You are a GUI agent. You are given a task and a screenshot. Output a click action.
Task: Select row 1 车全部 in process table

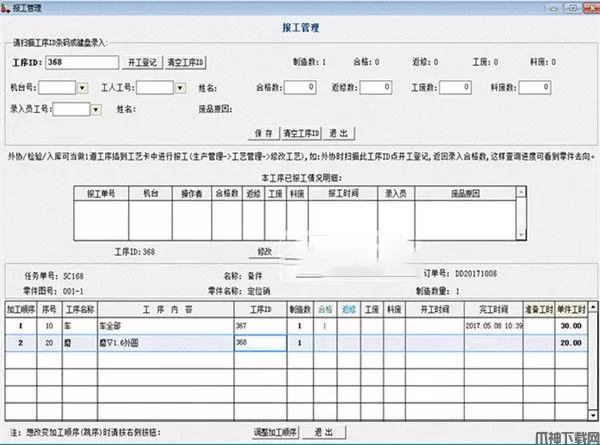click(150, 326)
